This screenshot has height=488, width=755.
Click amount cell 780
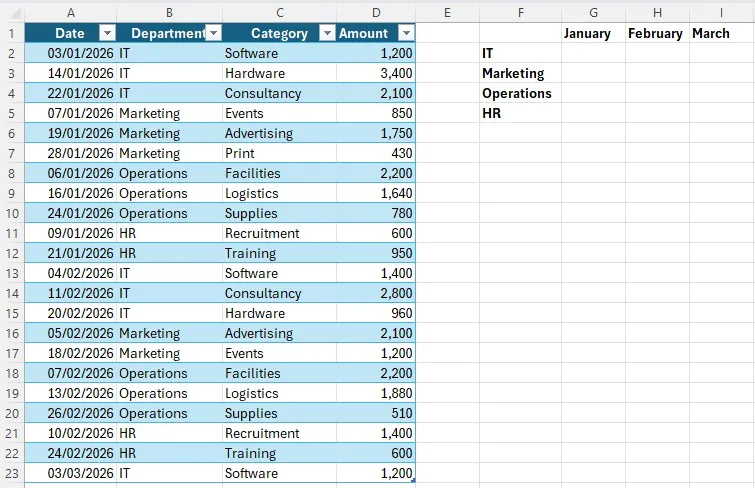pyautogui.click(x=376, y=213)
